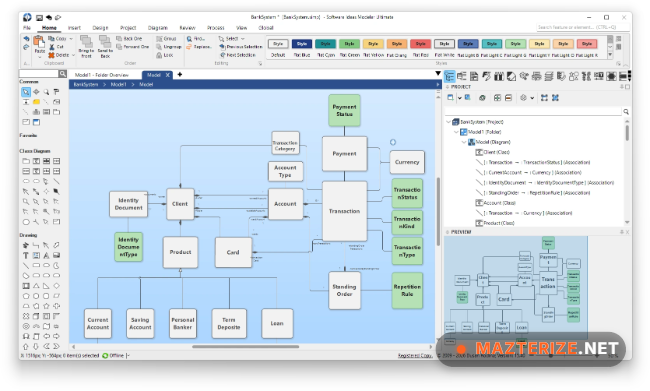Switch to the Review ribbon tab
The height and width of the screenshot is (391, 650).
(187, 28)
